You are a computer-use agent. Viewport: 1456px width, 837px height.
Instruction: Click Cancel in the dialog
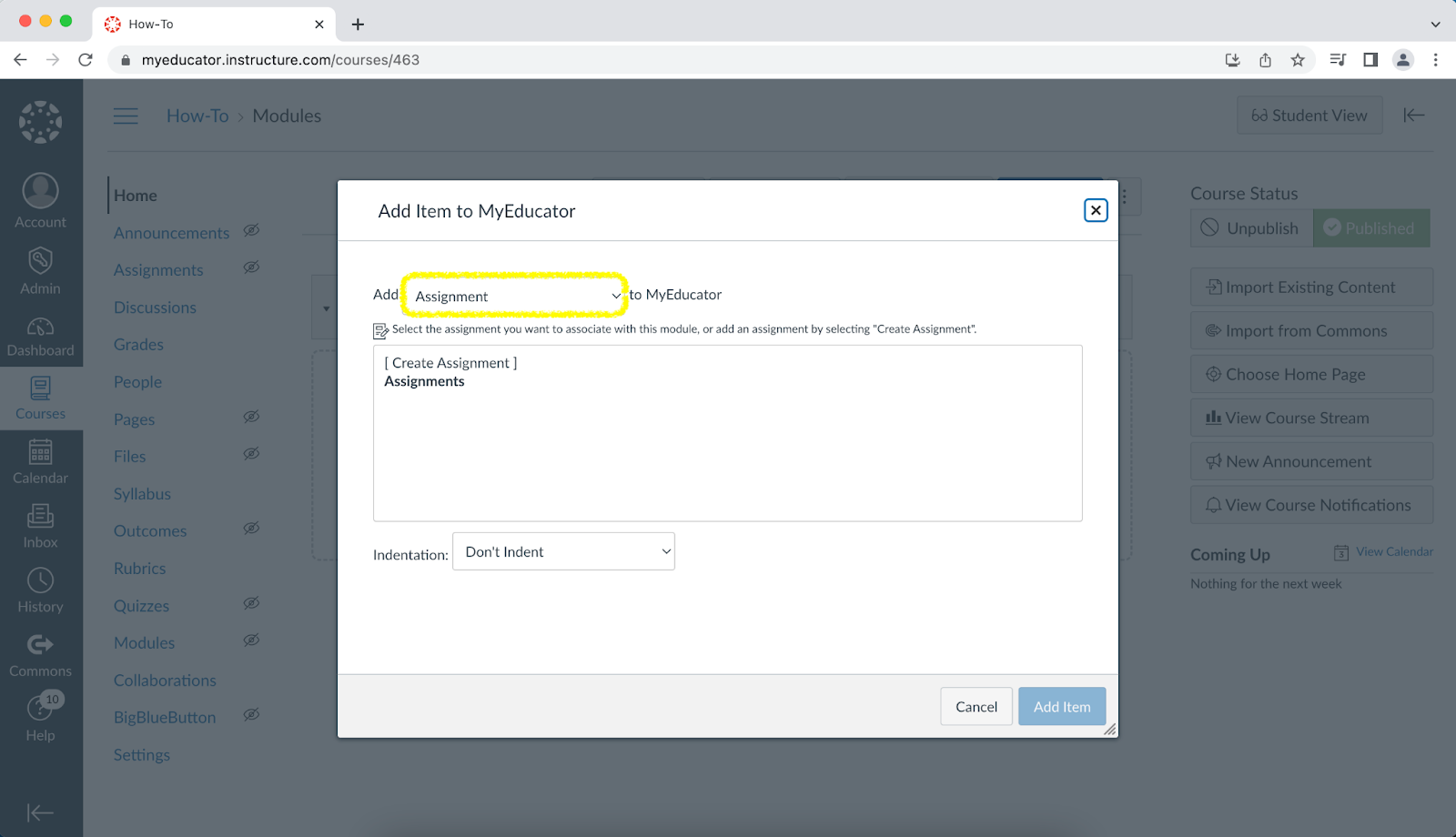point(976,706)
